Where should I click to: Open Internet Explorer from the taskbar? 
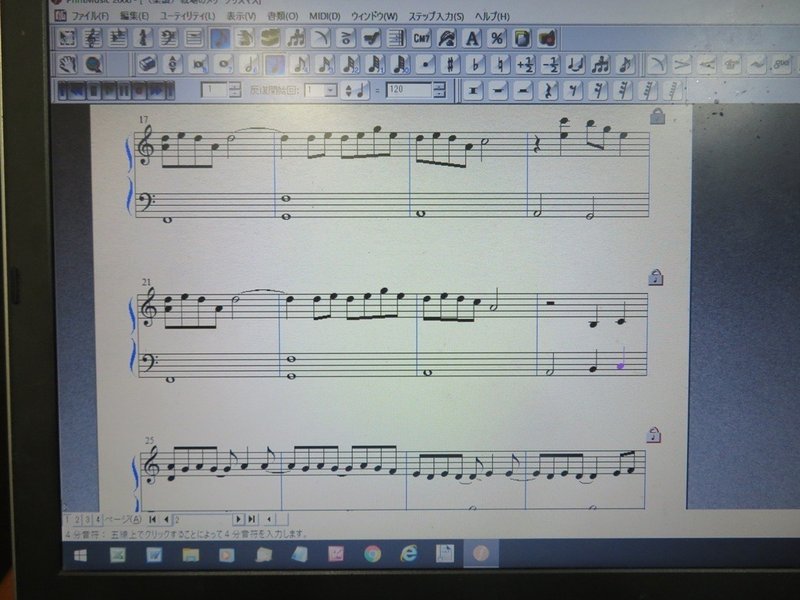coord(409,554)
